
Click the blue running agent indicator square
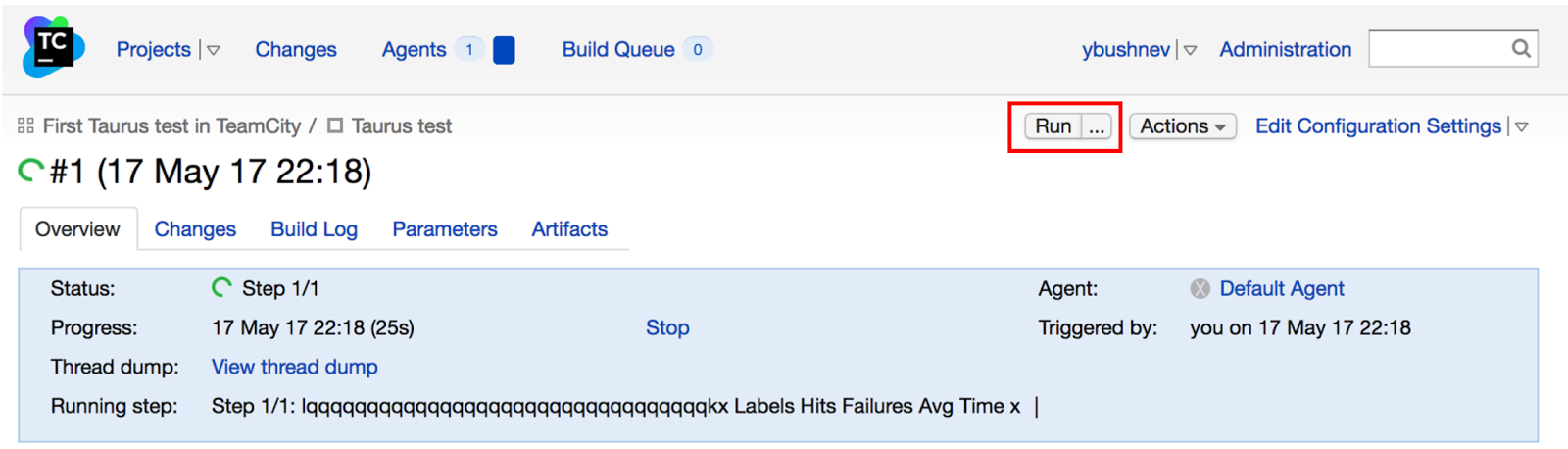[x=504, y=50]
